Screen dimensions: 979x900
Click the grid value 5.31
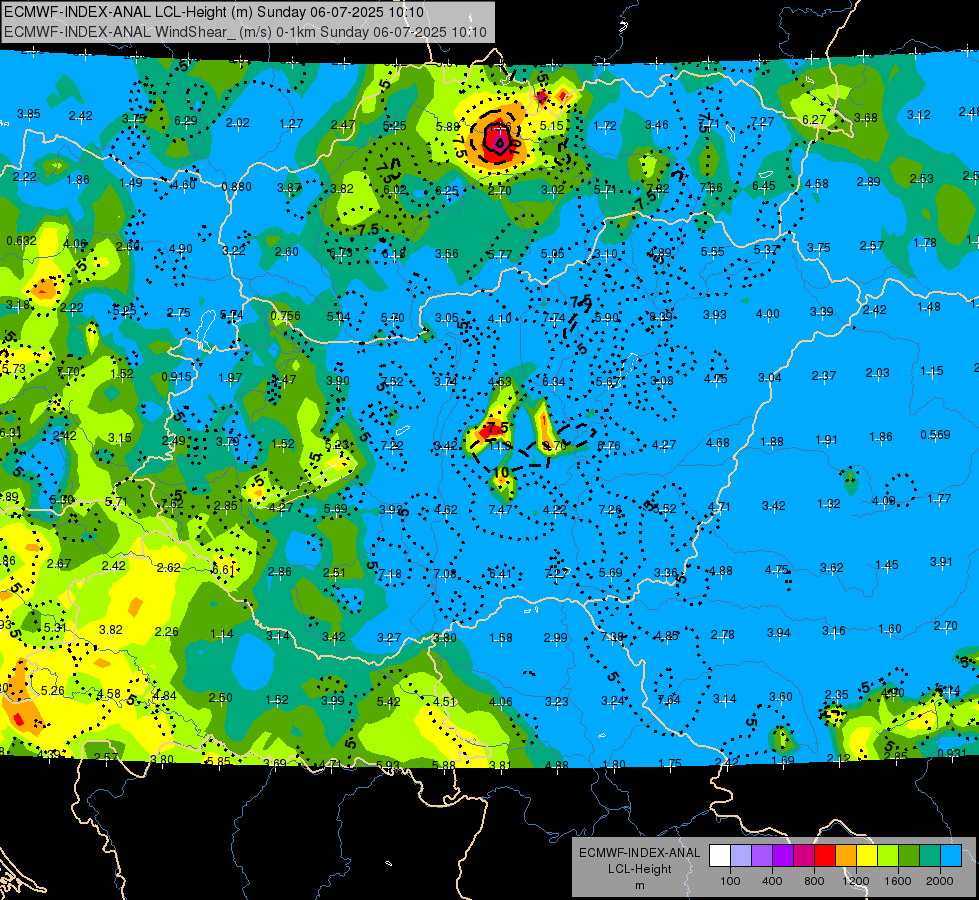coord(55,627)
